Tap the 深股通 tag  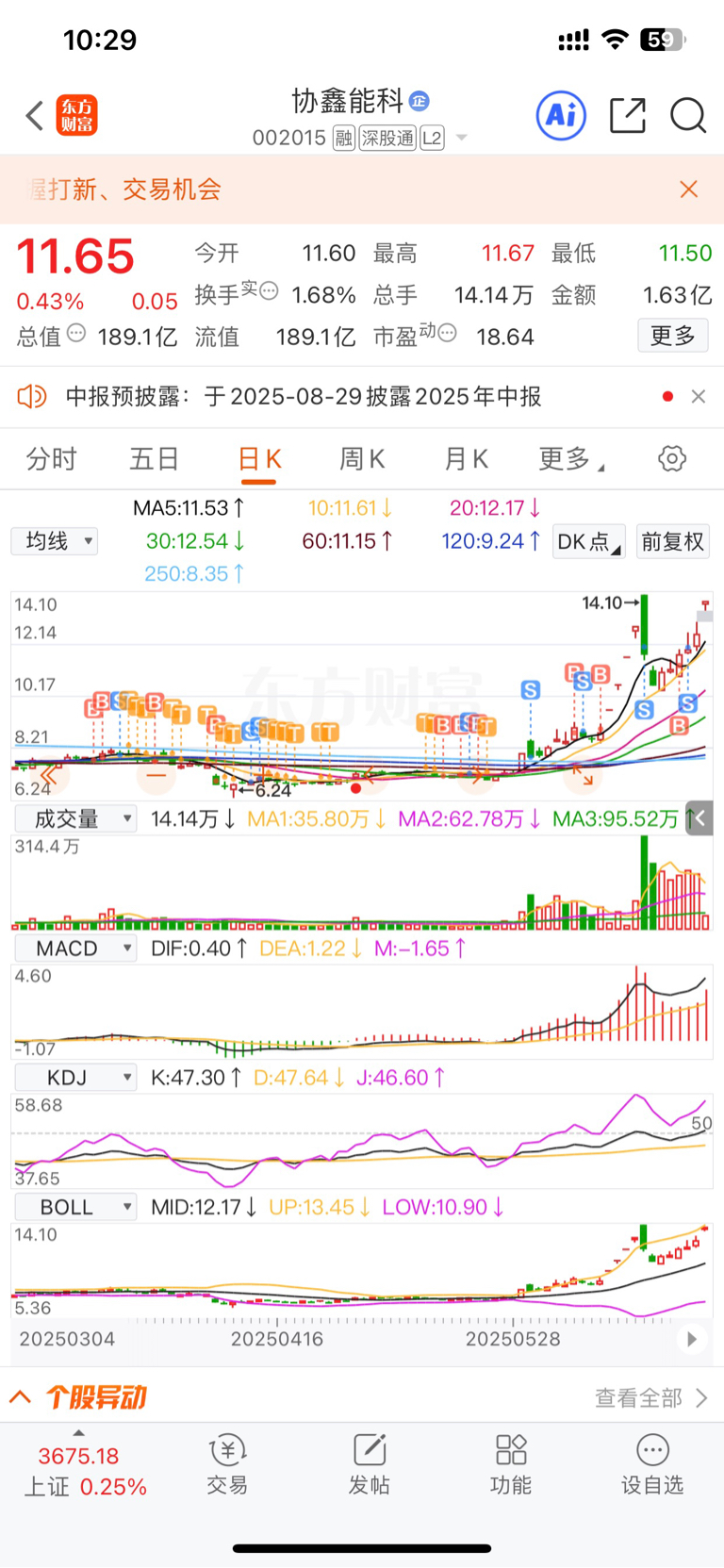pyautogui.click(x=387, y=139)
